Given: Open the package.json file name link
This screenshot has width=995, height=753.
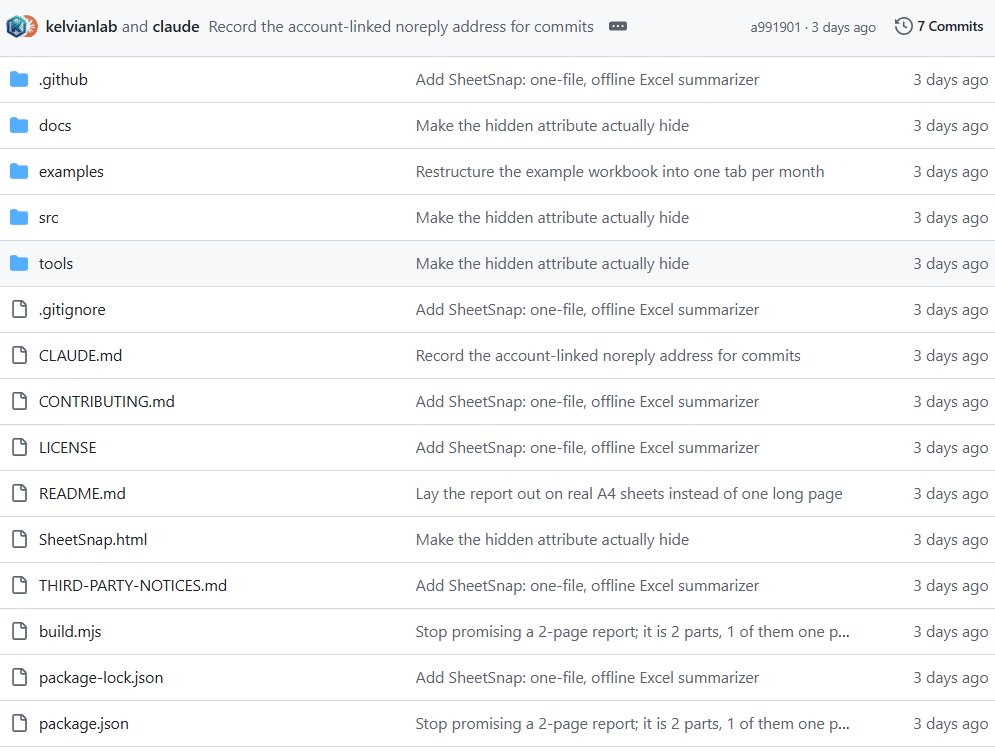Looking at the screenshot, I should pyautogui.click(x=84, y=723).
